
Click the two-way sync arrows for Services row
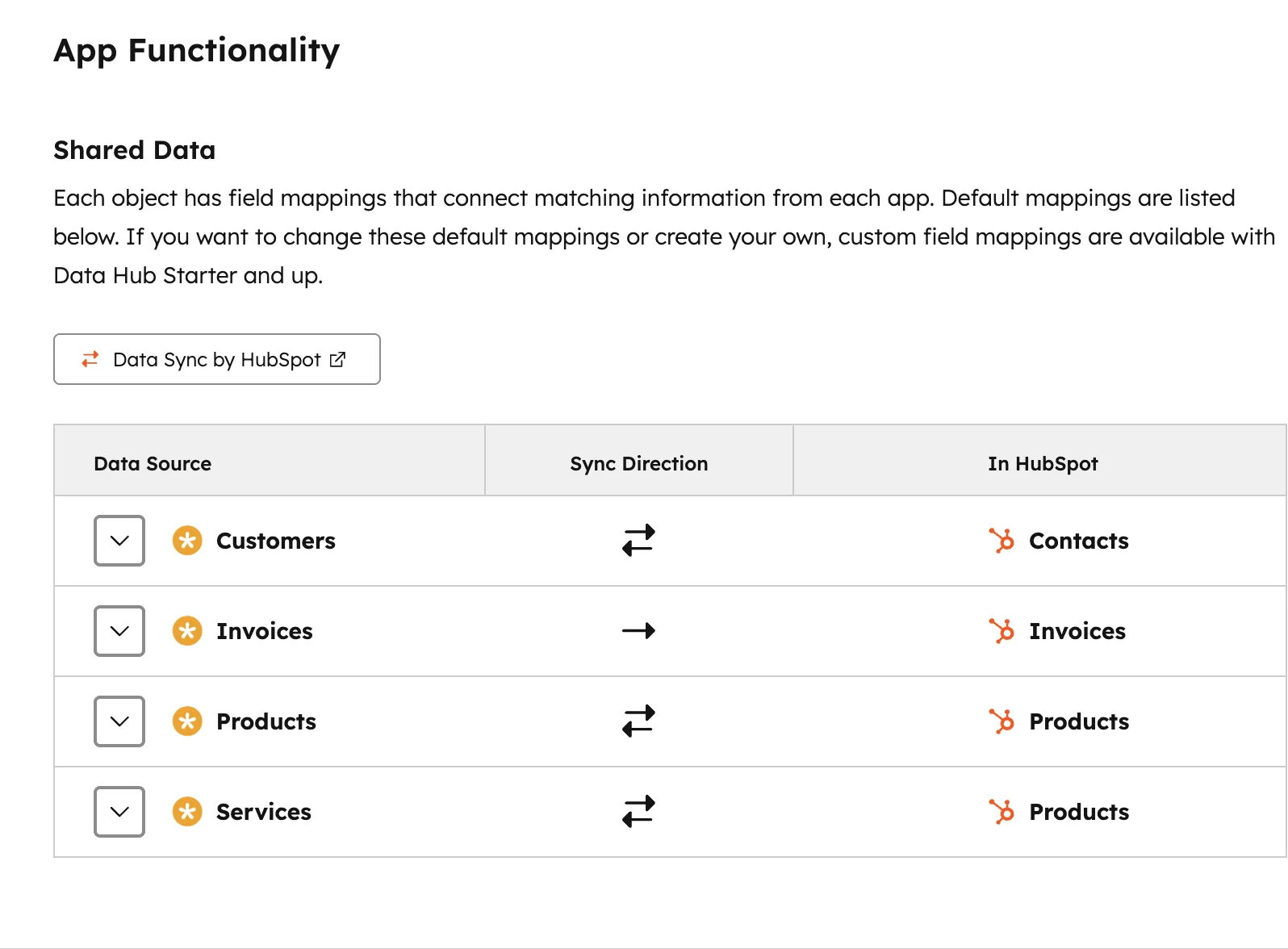click(638, 812)
